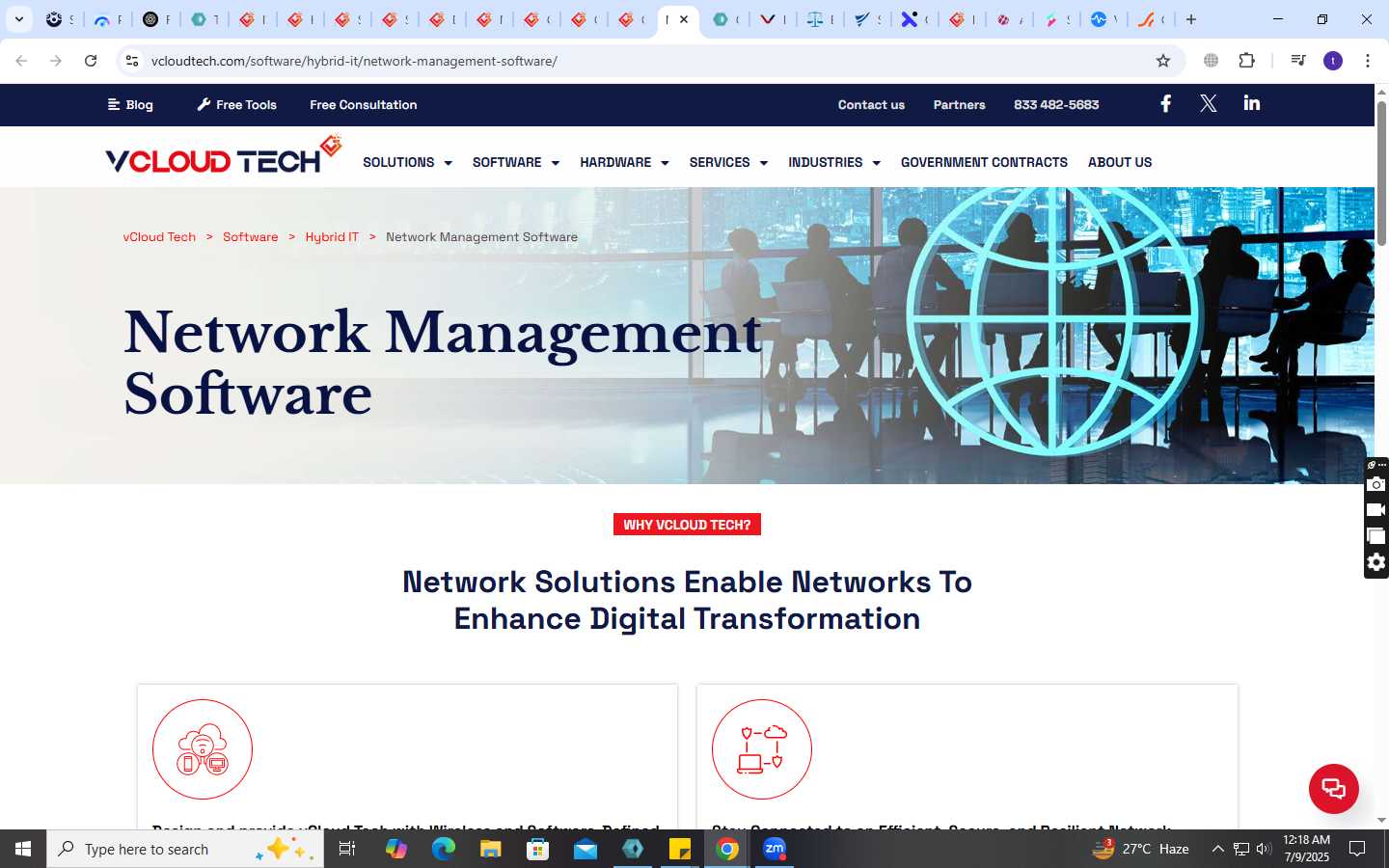Open Sticky Notes from taskbar
The image size is (1389, 868).
(x=680, y=849)
